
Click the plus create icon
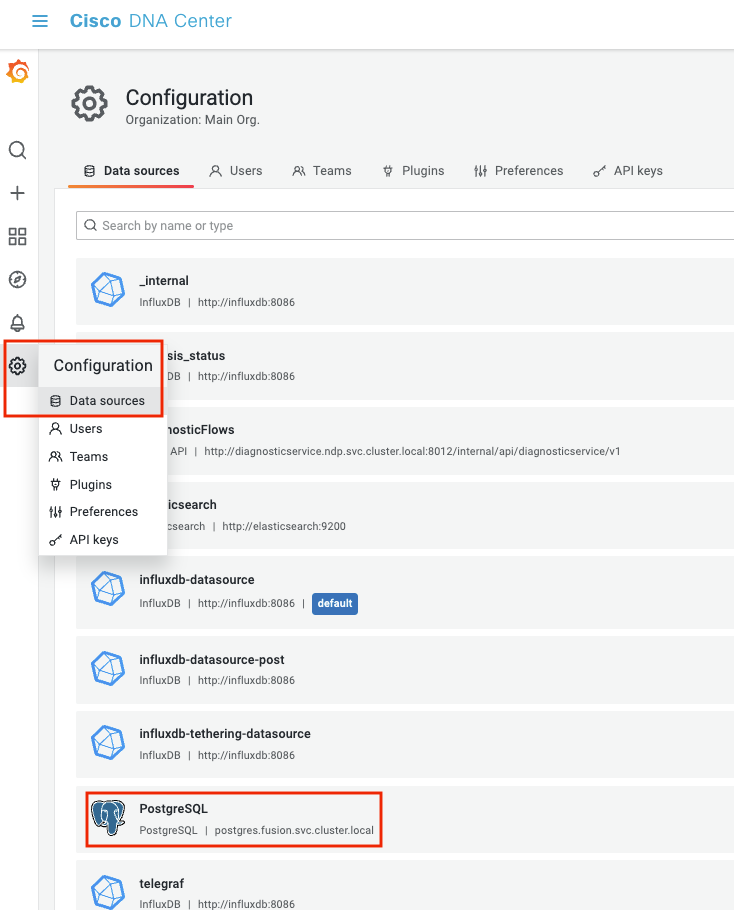point(17,193)
